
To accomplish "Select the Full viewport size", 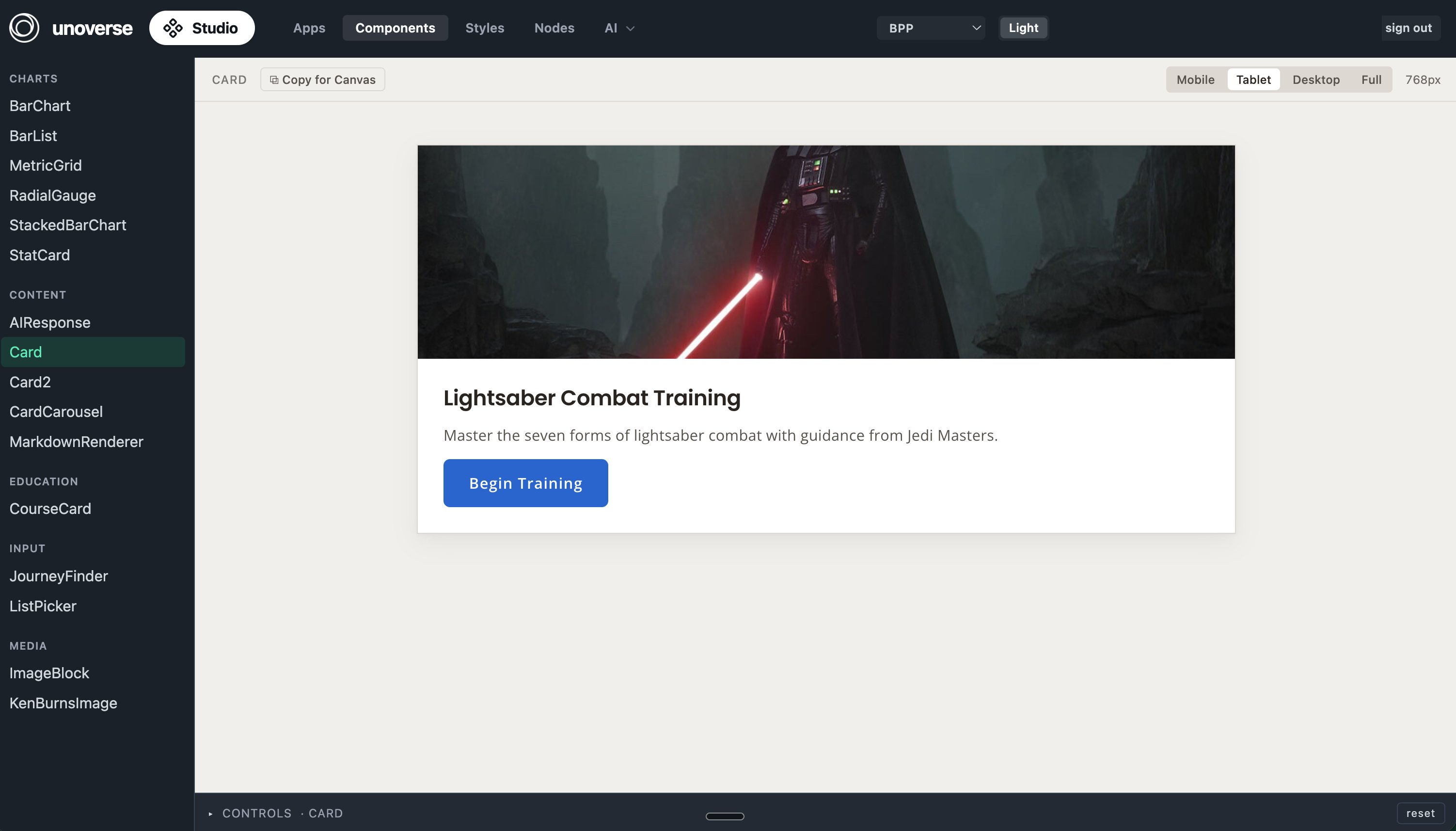I will point(1371,80).
